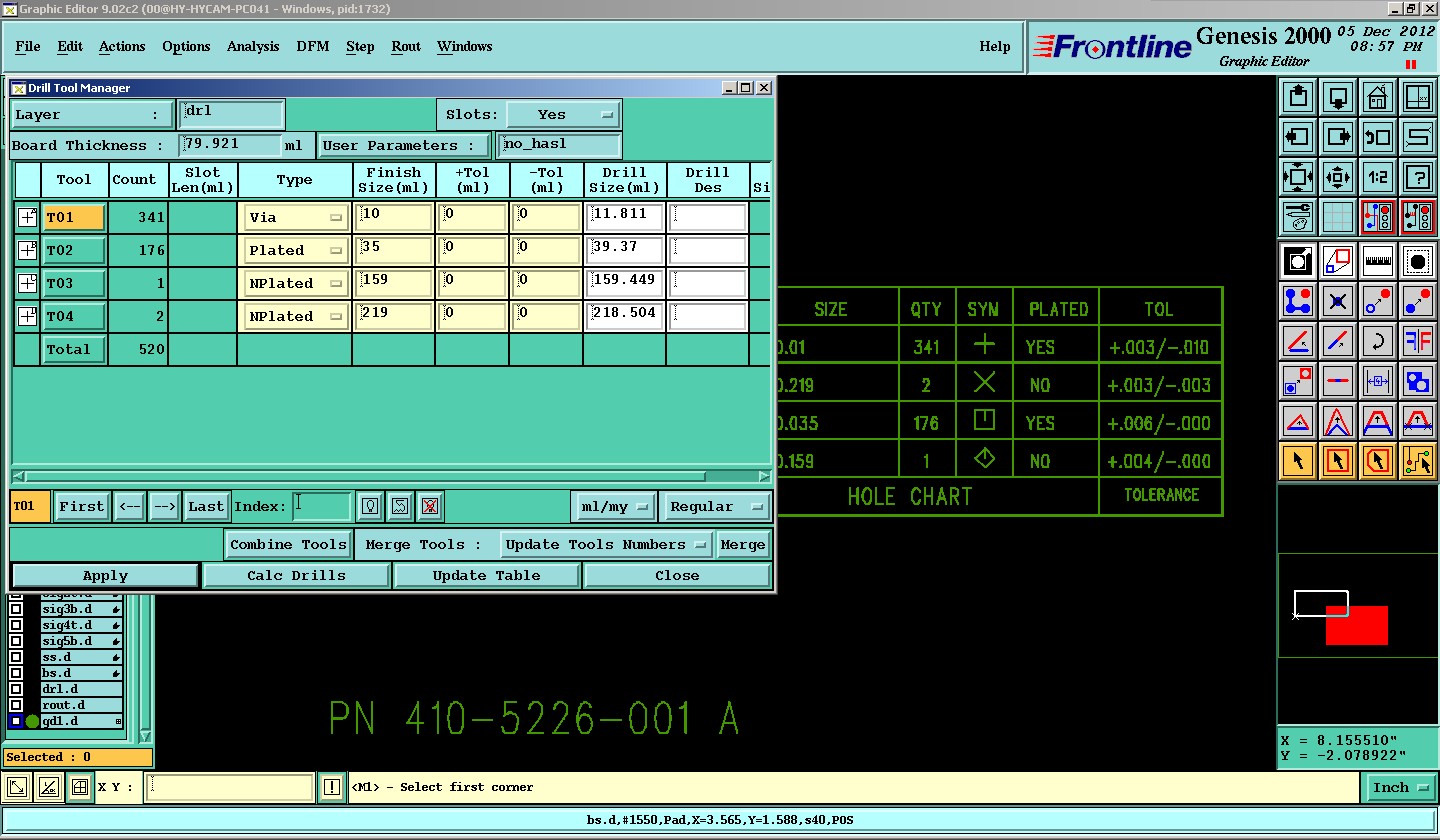The width and height of the screenshot is (1440, 840).
Task: Click the question mark help icon
Action: click(x=1417, y=177)
